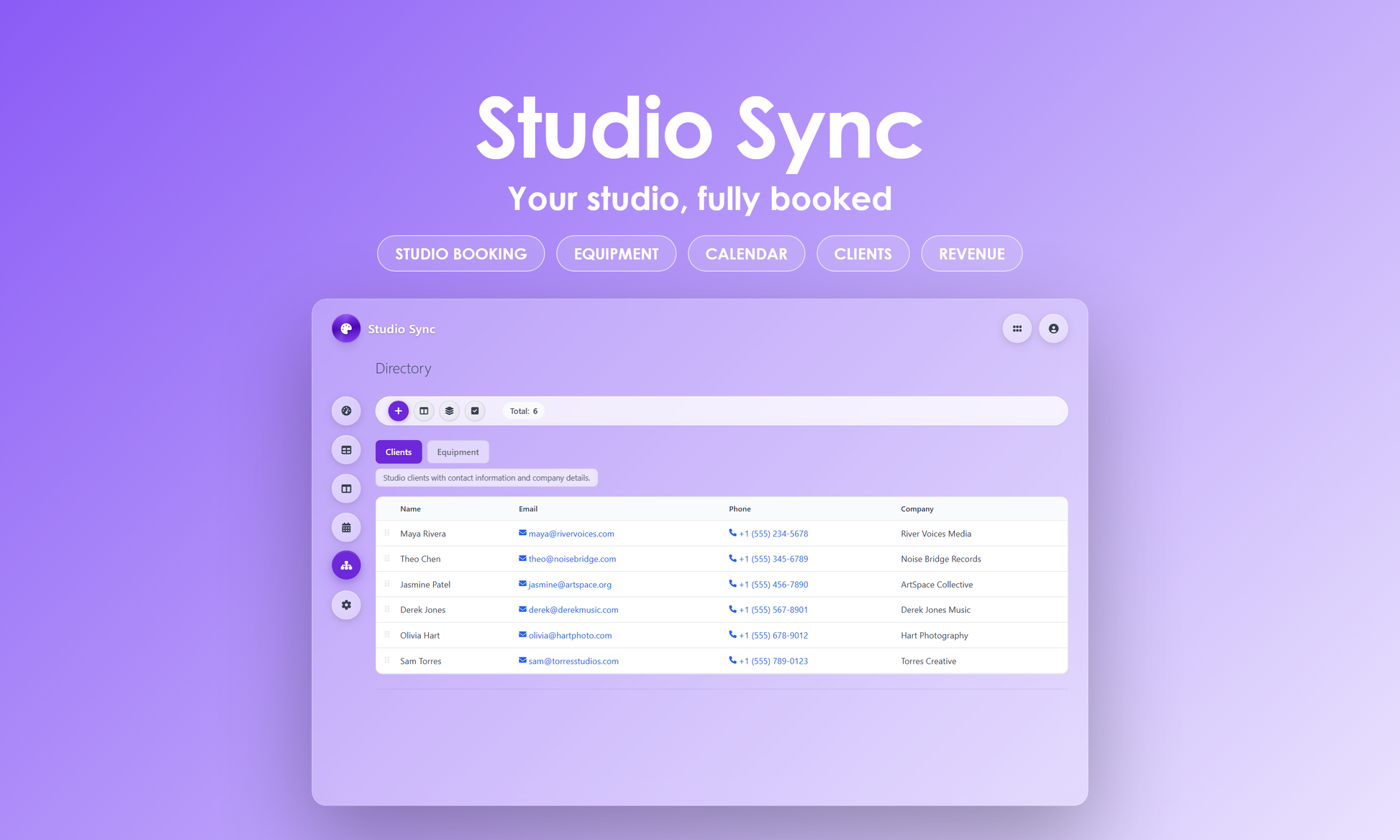Open the apps grid menu icon
The height and width of the screenshot is (840, 1400).
pos(1017,329)
